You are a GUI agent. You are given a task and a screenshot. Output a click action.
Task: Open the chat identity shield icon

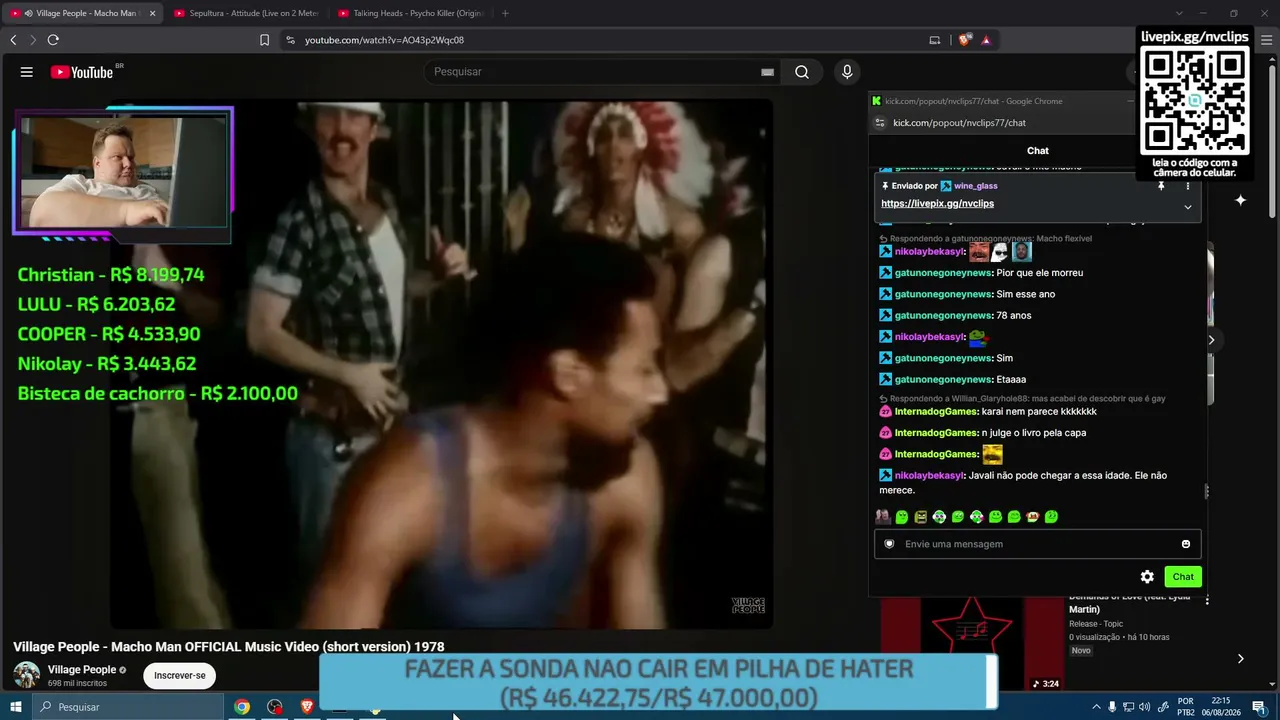889,544
